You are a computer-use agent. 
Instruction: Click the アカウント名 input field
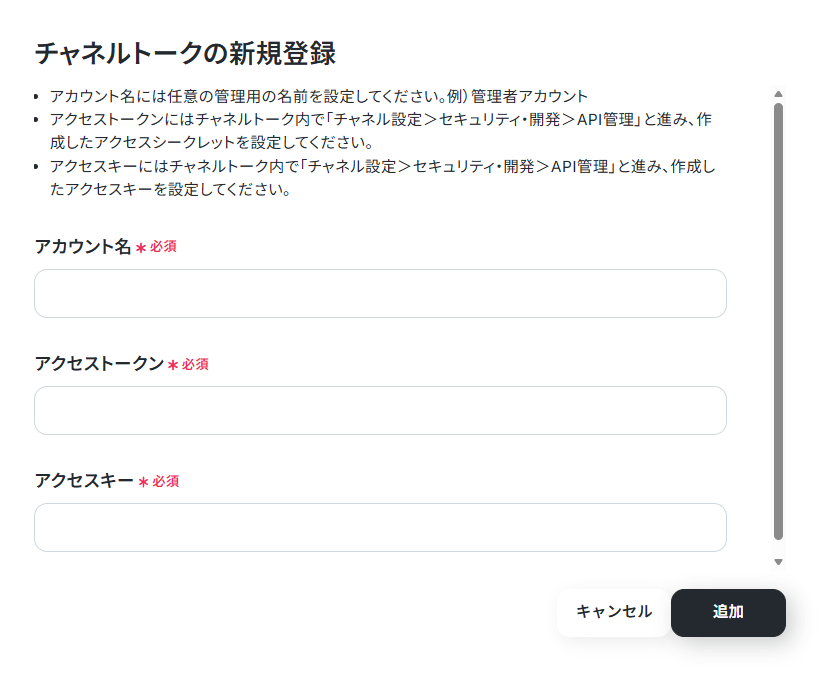point(380,293)
